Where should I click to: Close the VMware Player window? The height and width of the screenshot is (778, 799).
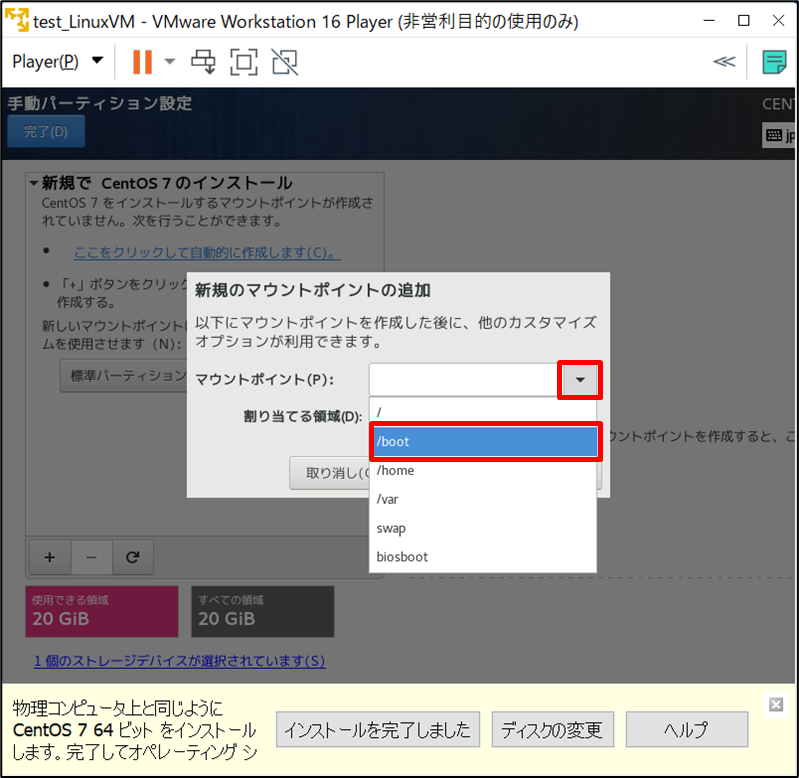(778, 21)
